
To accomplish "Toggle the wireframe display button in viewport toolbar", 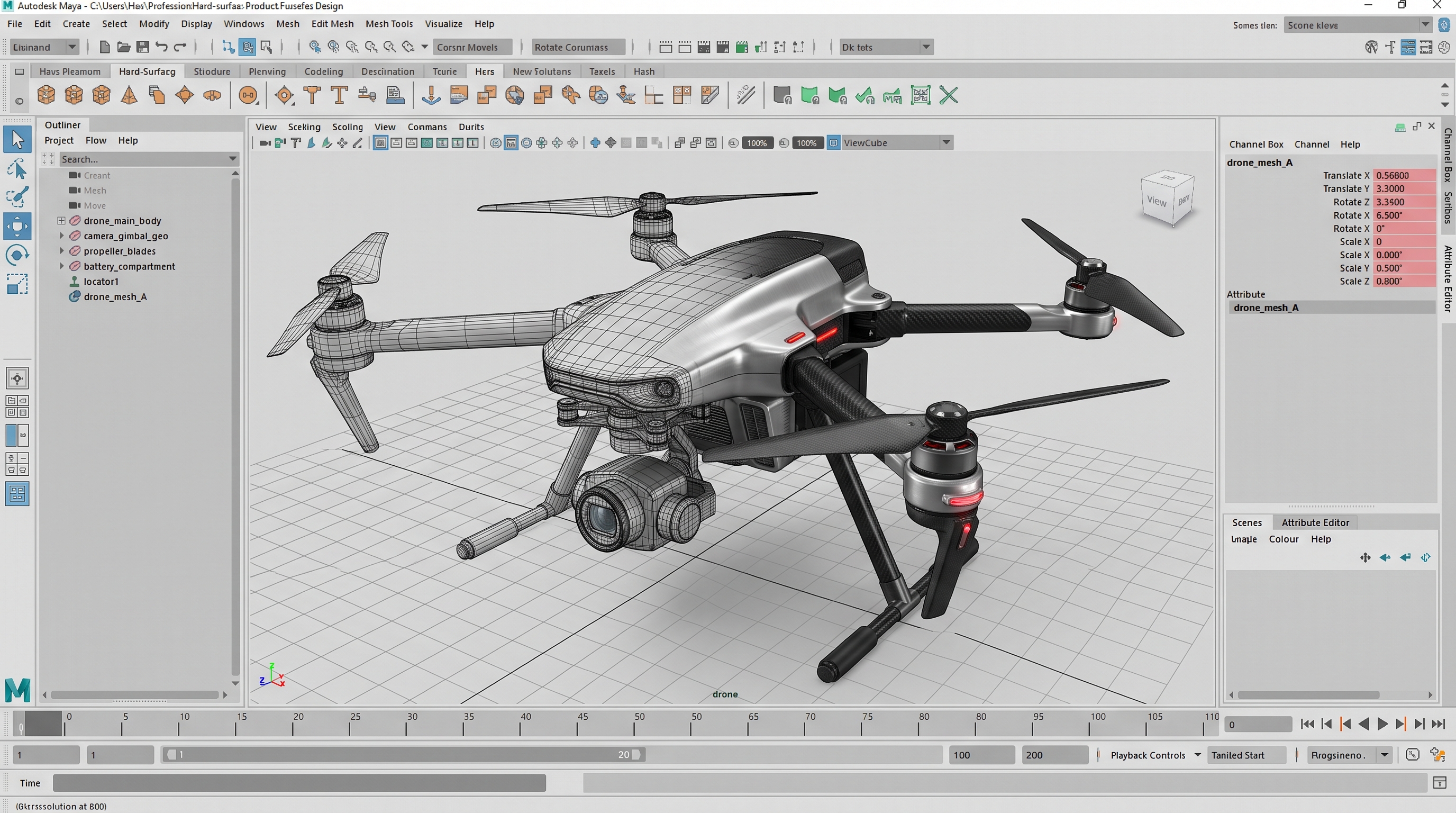I will click(381, 143).
